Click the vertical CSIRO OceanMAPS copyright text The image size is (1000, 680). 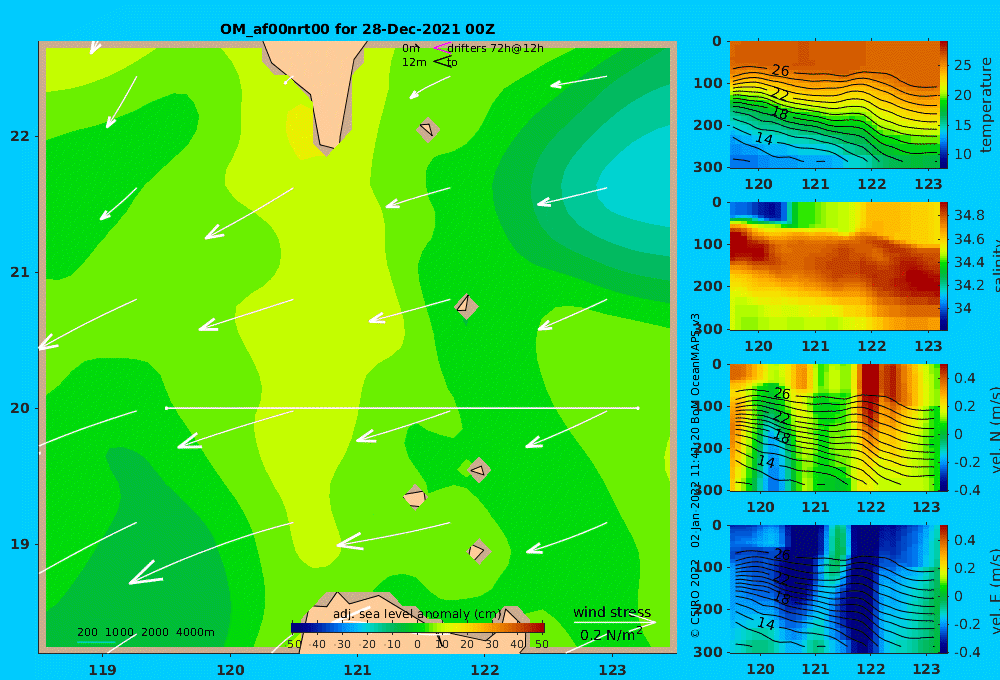pyautogui.click(x=695, y=475)
